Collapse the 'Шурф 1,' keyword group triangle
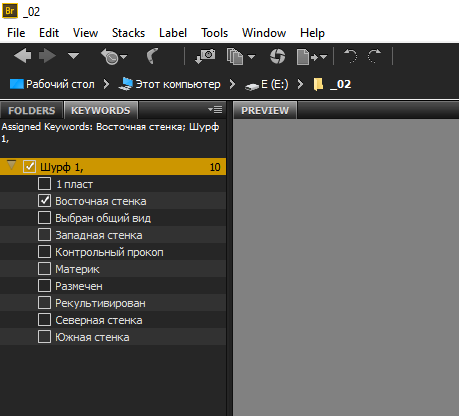The width and height of the screenshot is (459, 416). [12, 165]
